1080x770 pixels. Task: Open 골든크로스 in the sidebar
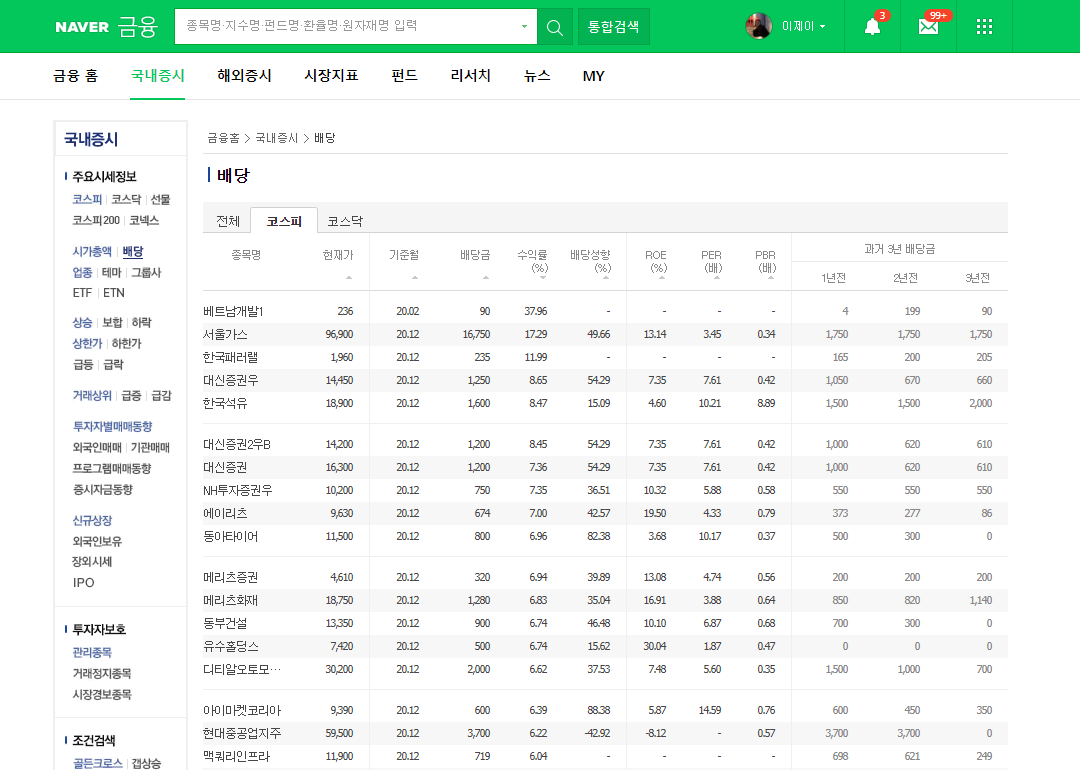click(x=97, y=762)
